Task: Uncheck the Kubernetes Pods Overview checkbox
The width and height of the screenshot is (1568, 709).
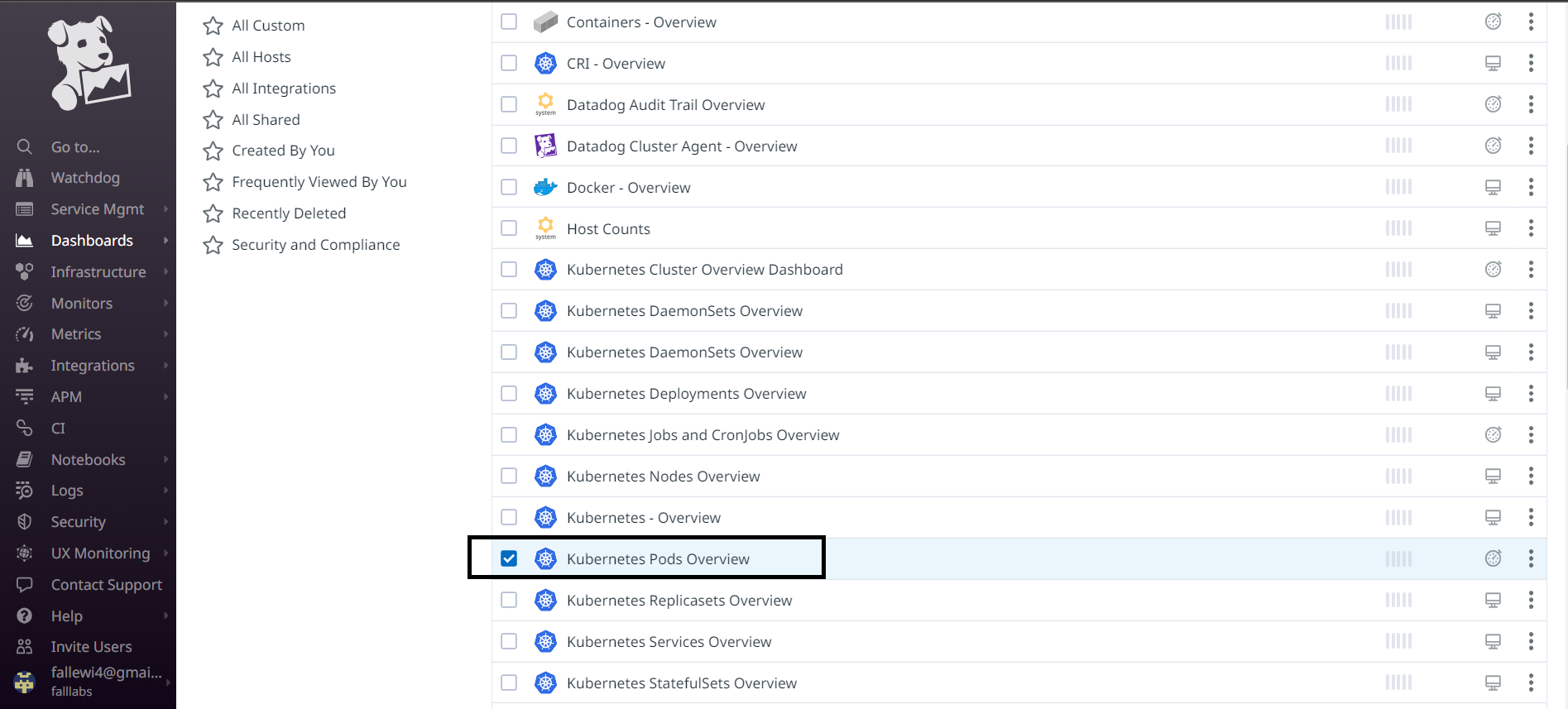Action: [509, 558]
